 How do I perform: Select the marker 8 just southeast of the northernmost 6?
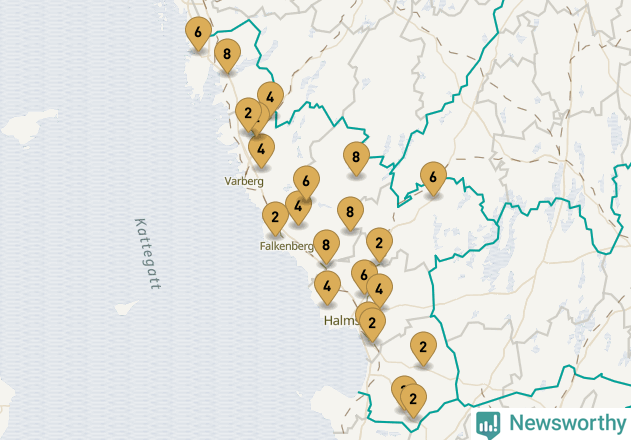[x=227, y=54]
